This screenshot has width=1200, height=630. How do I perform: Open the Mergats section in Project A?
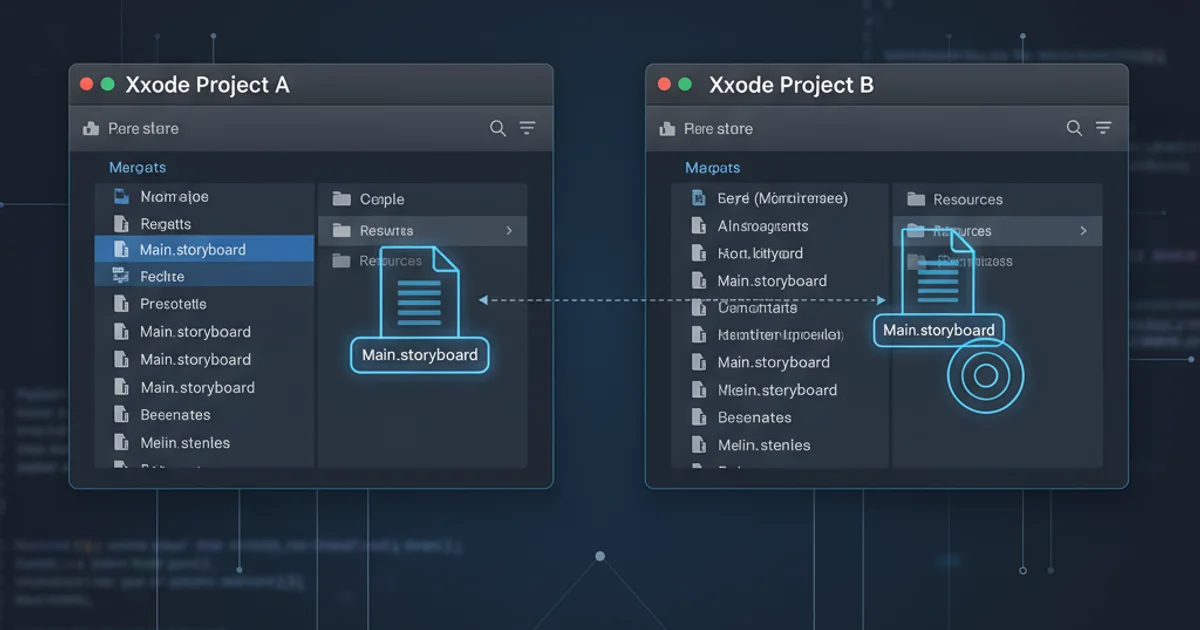click(137, 167)
